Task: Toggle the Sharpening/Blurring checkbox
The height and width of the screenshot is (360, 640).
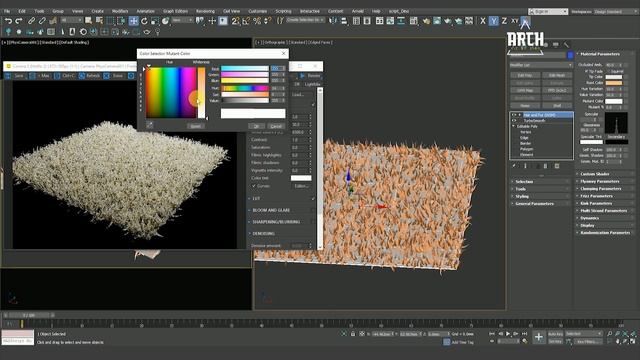Action: point(313,222)
